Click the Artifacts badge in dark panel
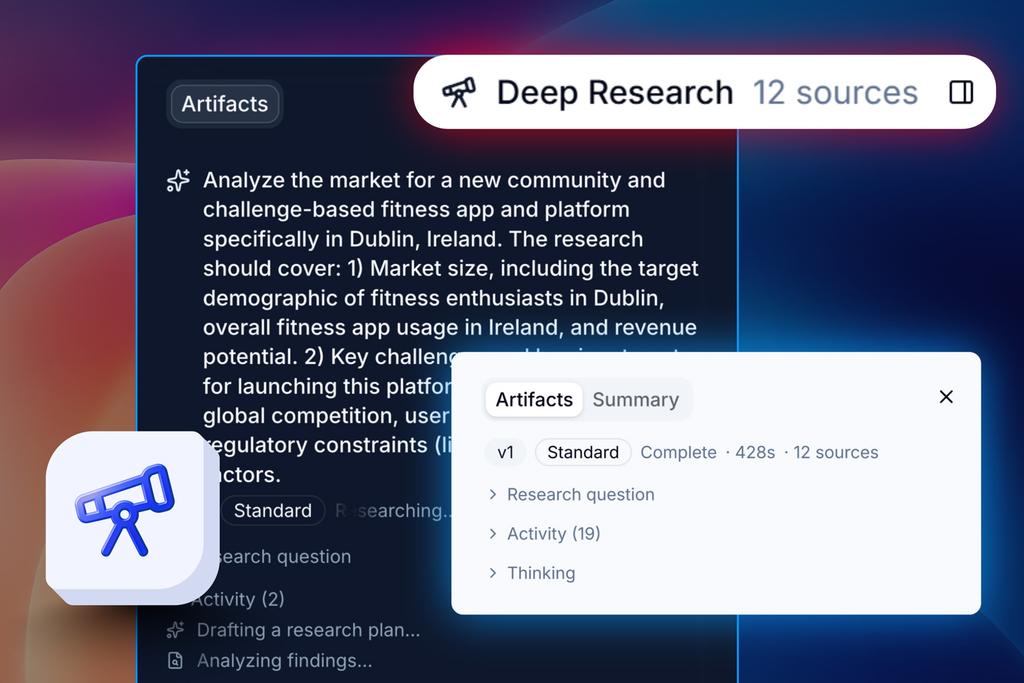Screen dimensions: 1024x683 (225, 104)
